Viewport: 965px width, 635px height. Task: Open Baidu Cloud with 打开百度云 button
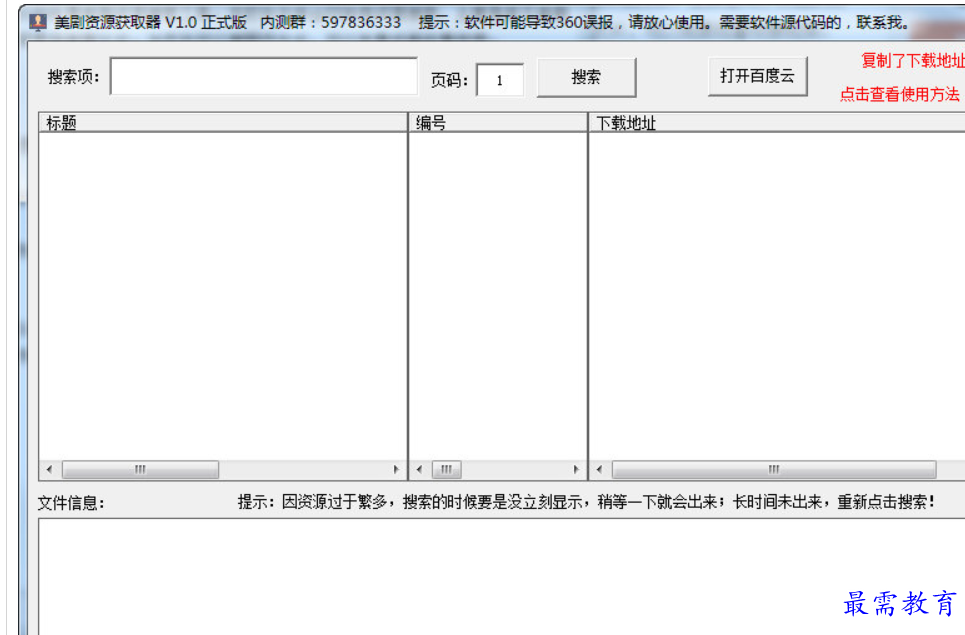[758, 76]
